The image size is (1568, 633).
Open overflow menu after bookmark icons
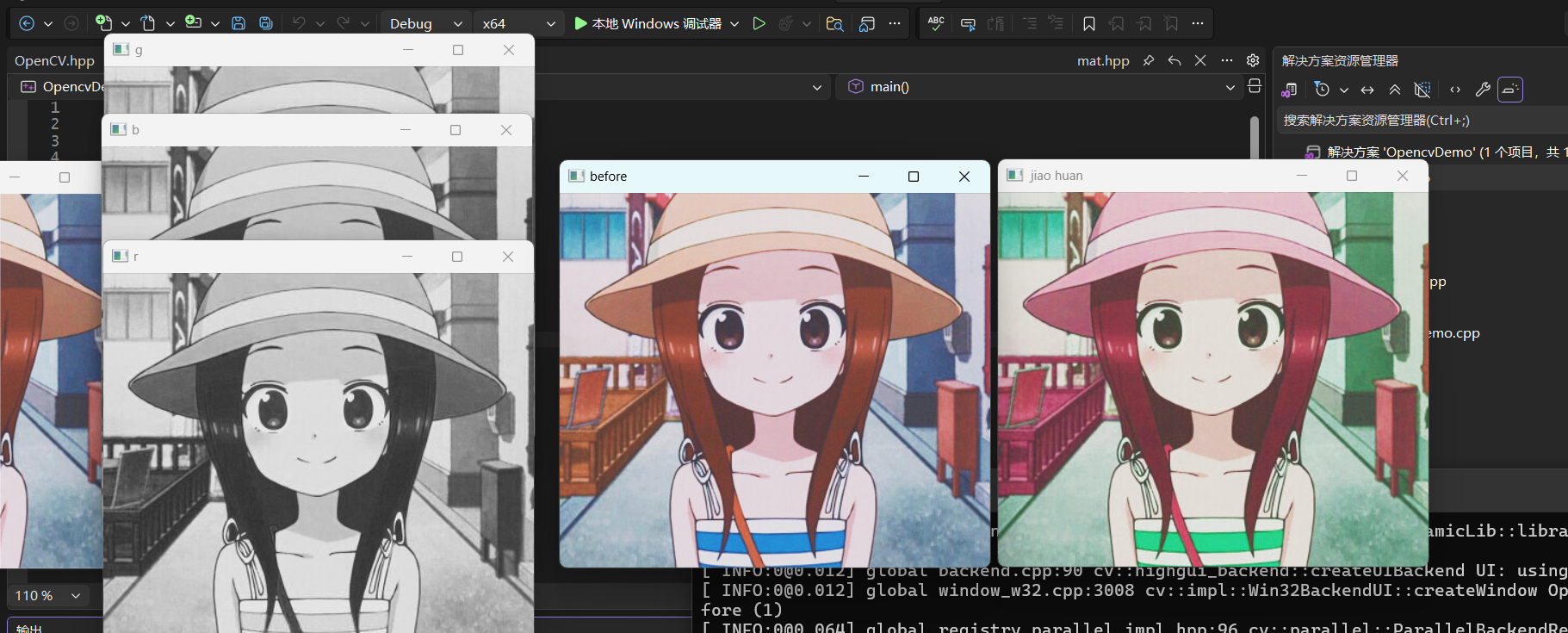1198,23
